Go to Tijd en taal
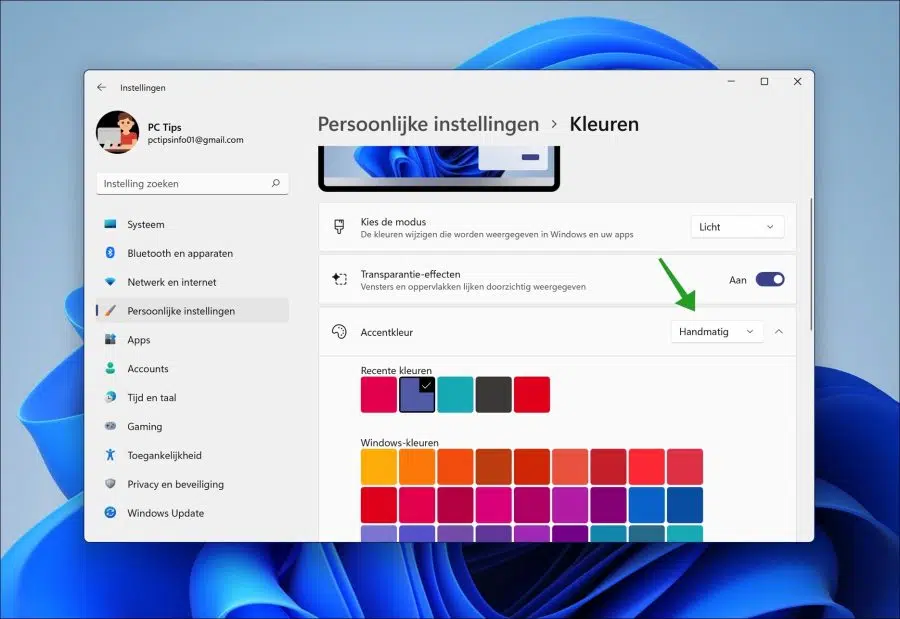 pyautogui.click(x=192, y=397)
